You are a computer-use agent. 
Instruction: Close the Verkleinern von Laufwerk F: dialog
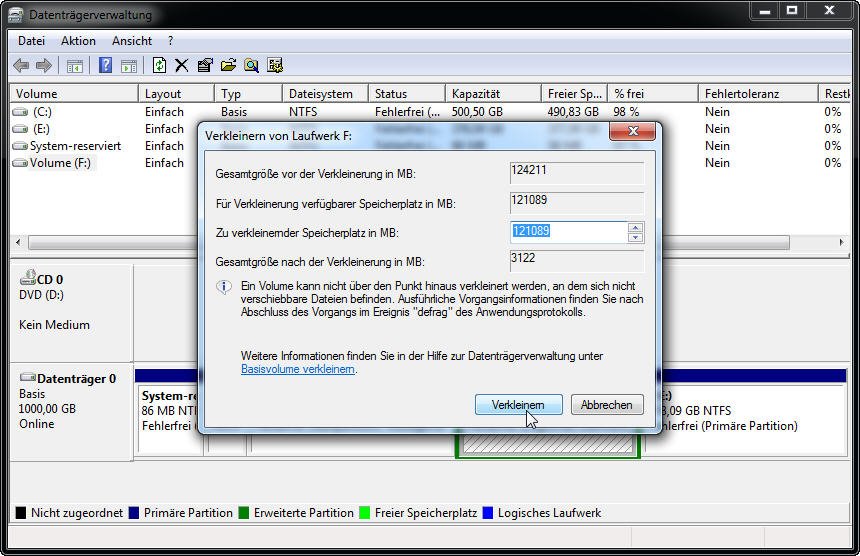[x=633, y=131]
